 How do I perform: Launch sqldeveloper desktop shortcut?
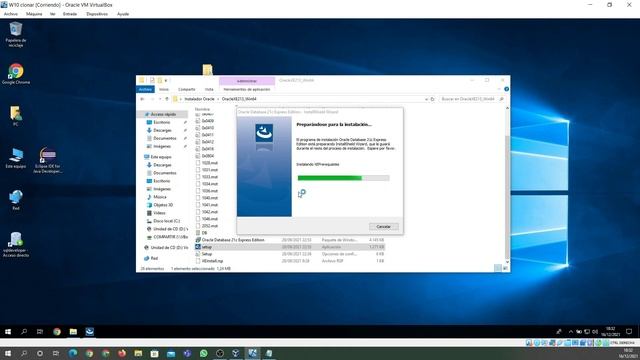pyautogui.click(x=16, y=244)
